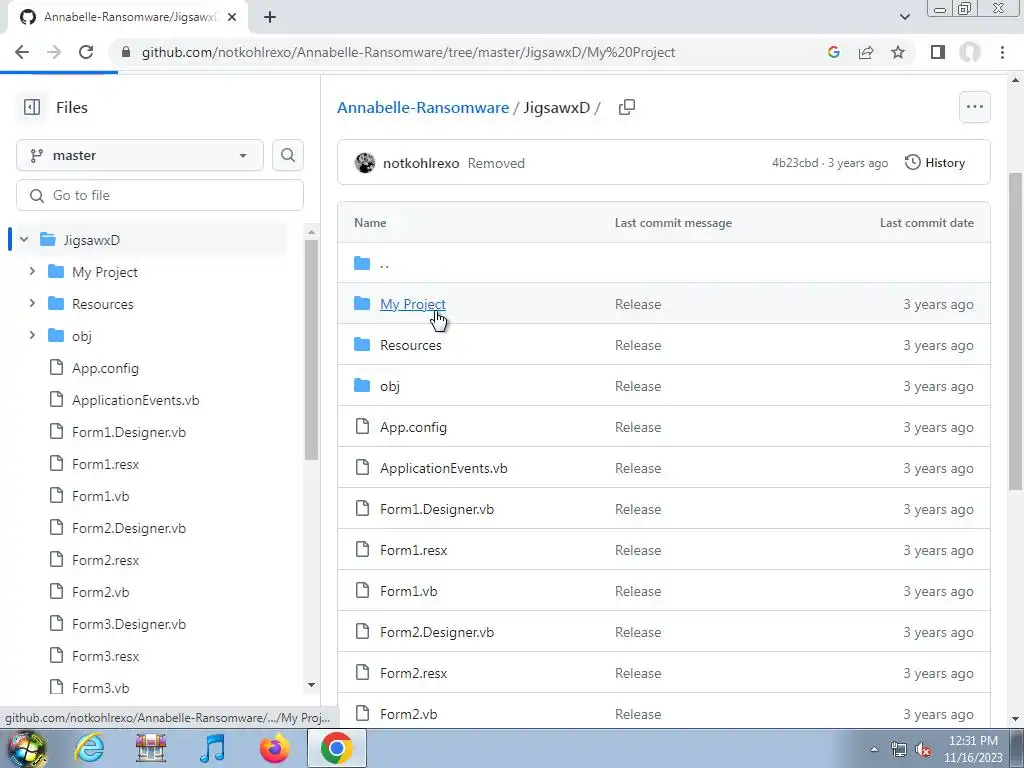Close the Annabelle-Ransomware tab
Viewport: 1024px width, 768px height.
pyautogui.click(x=232, y=18)
